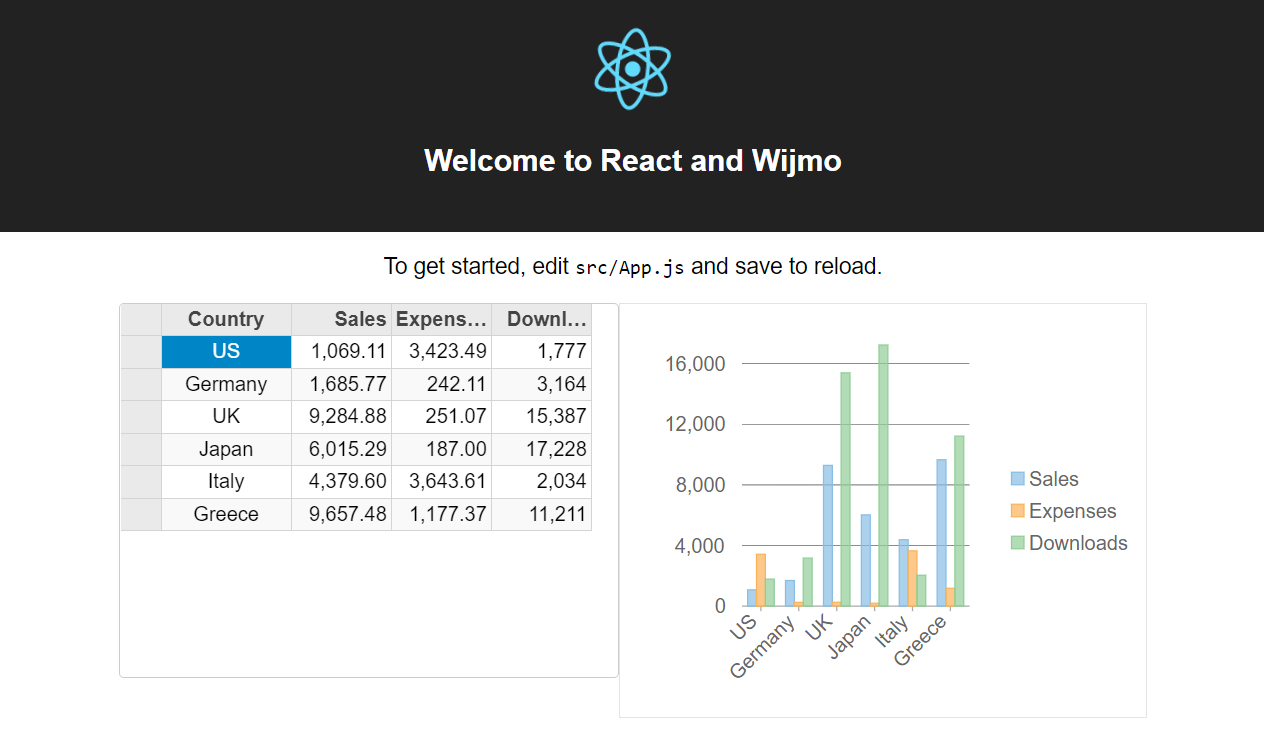1264x740 pixels.
Task: Click UK's downloads cell 15,387
Action: pos(541,416)
